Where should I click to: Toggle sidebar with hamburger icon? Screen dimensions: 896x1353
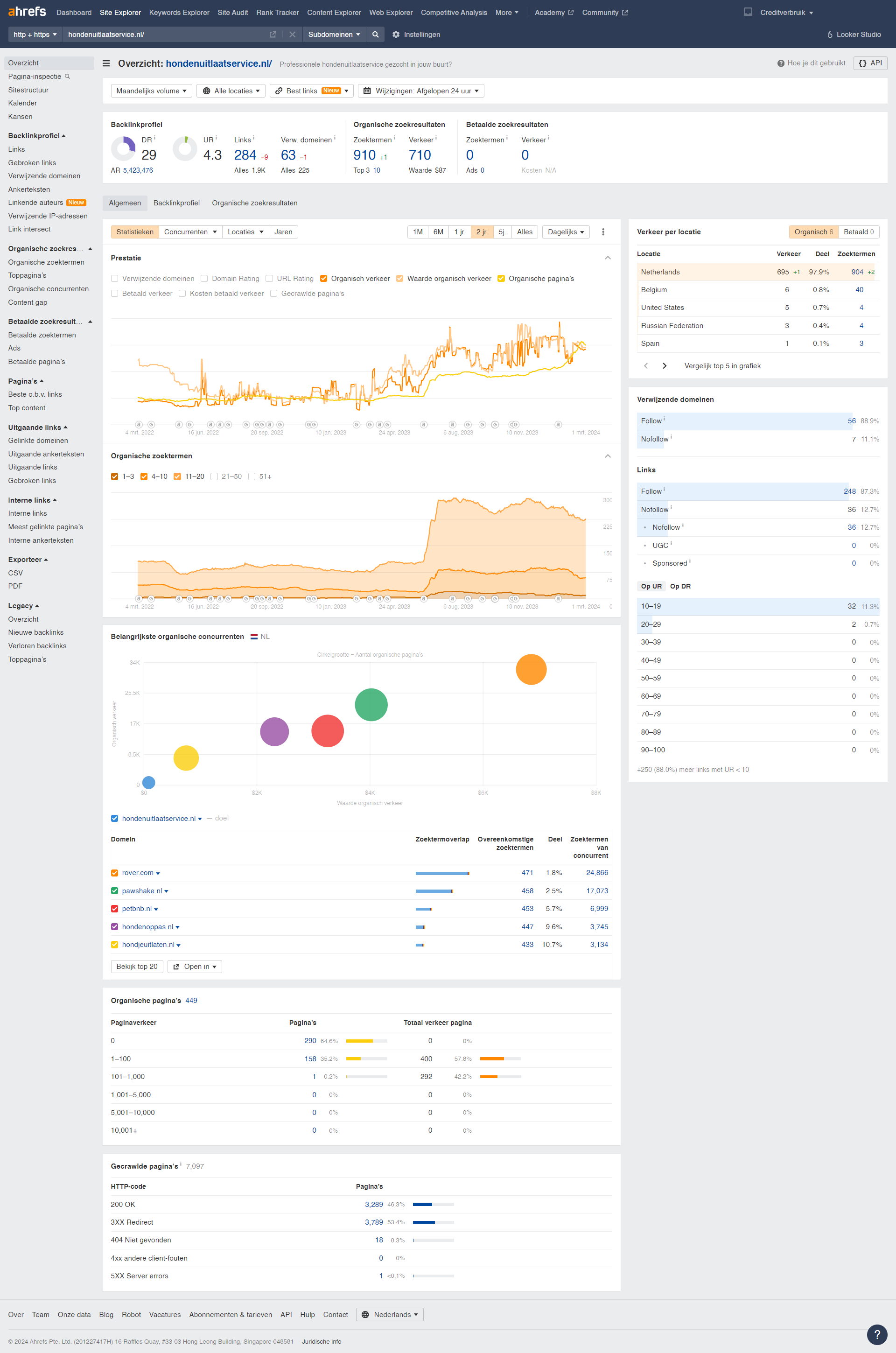[x=106, y=63]
